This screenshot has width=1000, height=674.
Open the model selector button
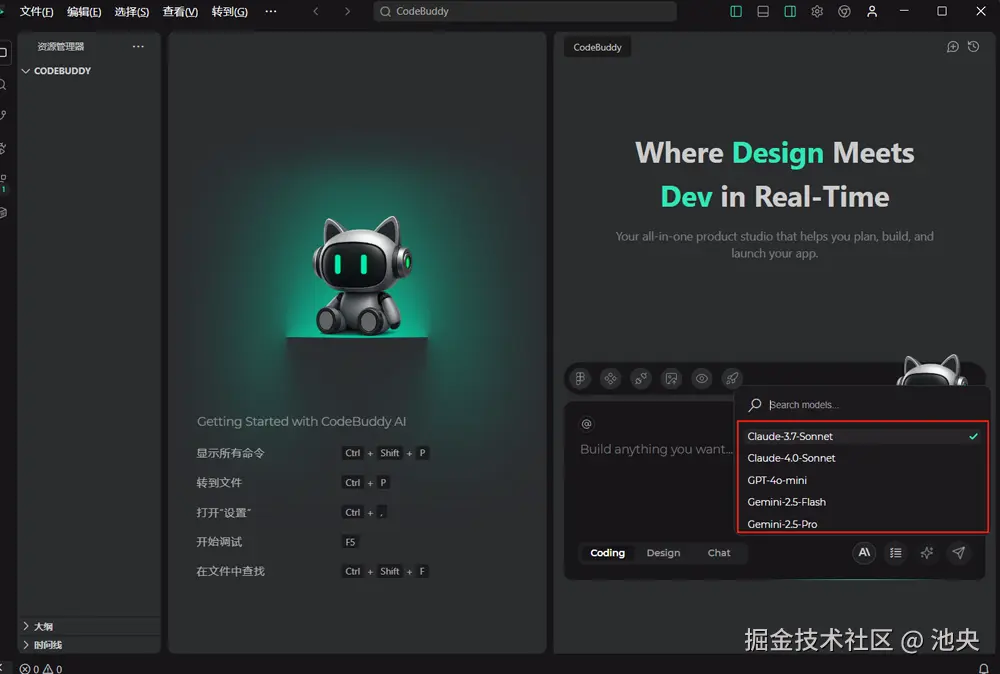pos(864,553)
